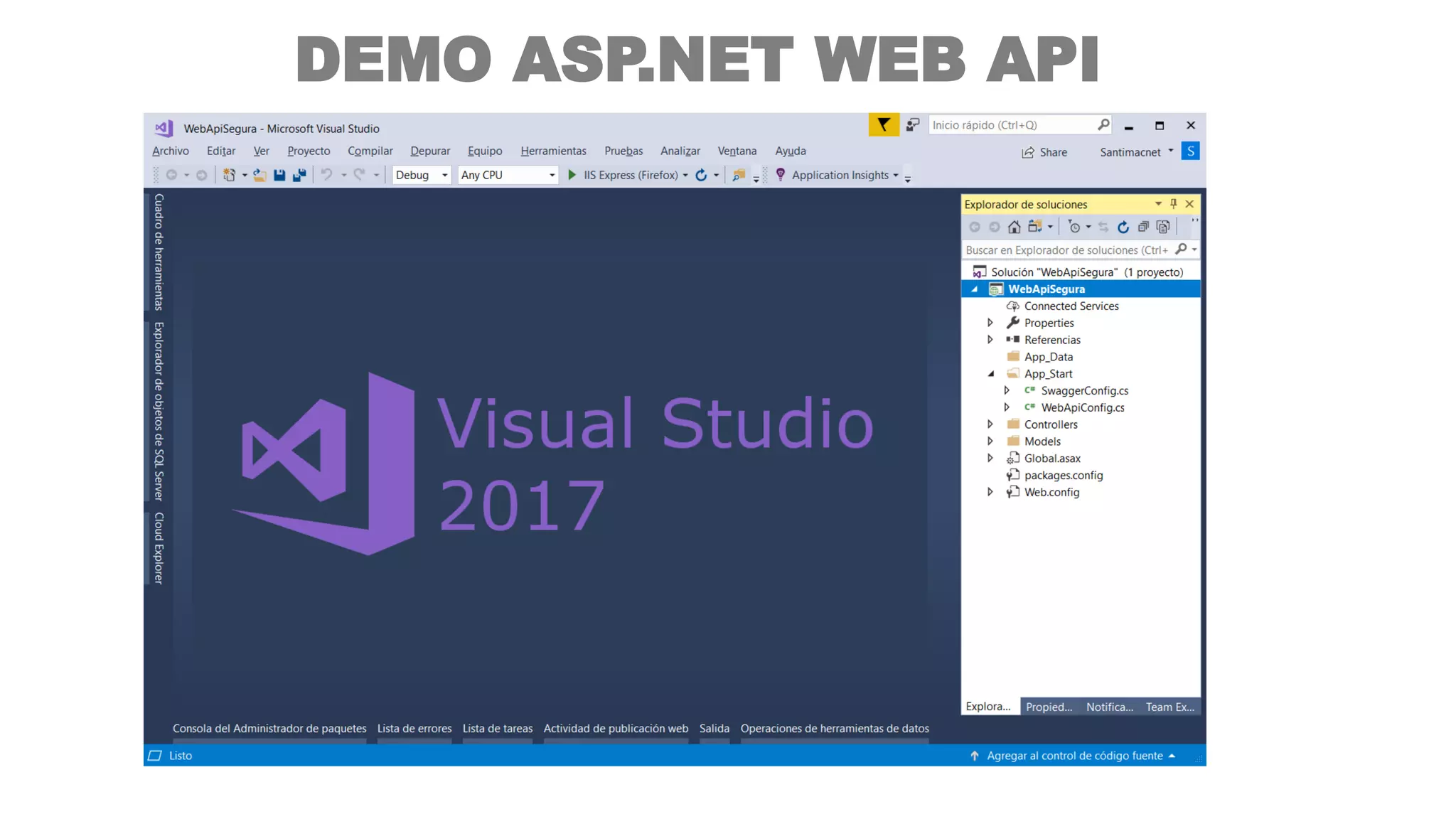Open the Salida output tab
Screen dimensions: 1456x819
[x=714, y=729]
